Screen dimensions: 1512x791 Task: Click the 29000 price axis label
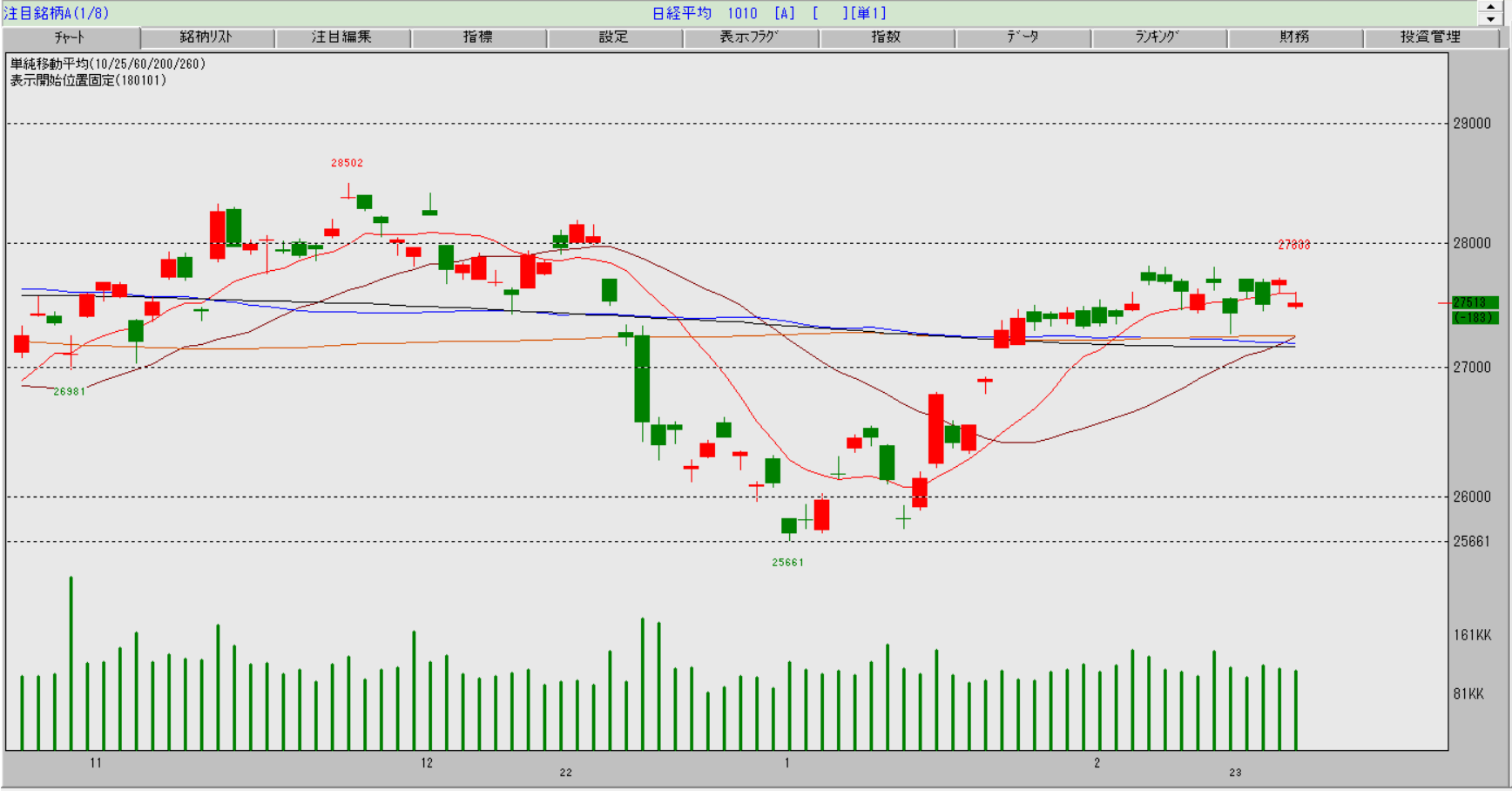(1472, 124)
